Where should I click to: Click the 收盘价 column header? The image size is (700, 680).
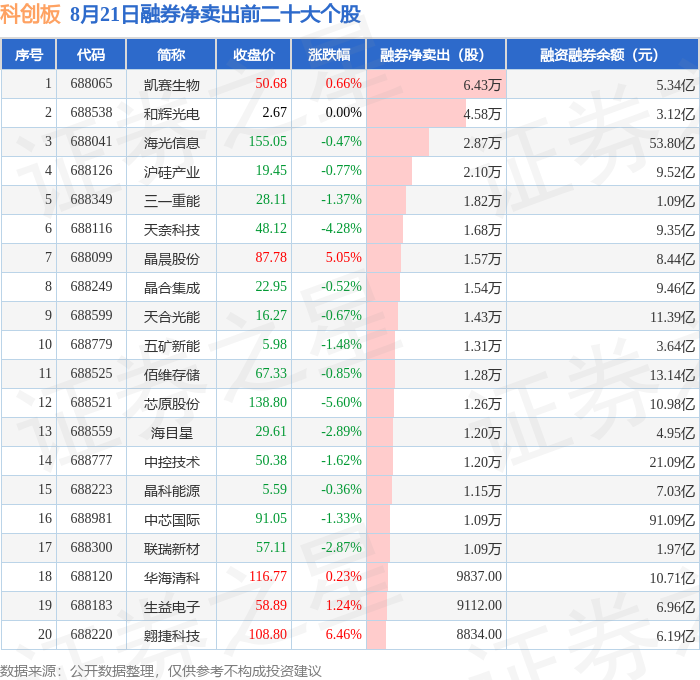coord(254,54)
